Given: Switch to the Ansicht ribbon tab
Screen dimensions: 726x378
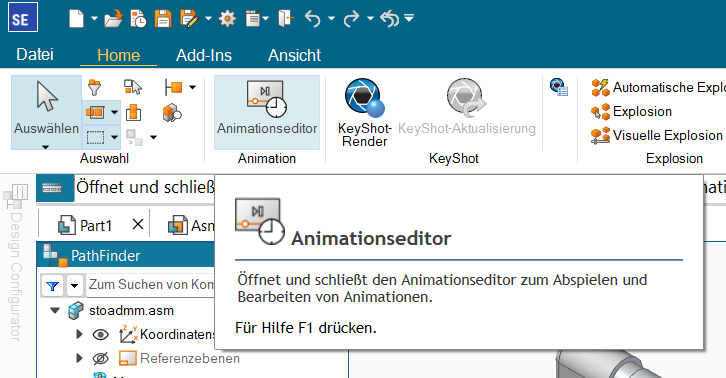Looking at the screenshot, I should pyautogui.click(x=294, y=55).
